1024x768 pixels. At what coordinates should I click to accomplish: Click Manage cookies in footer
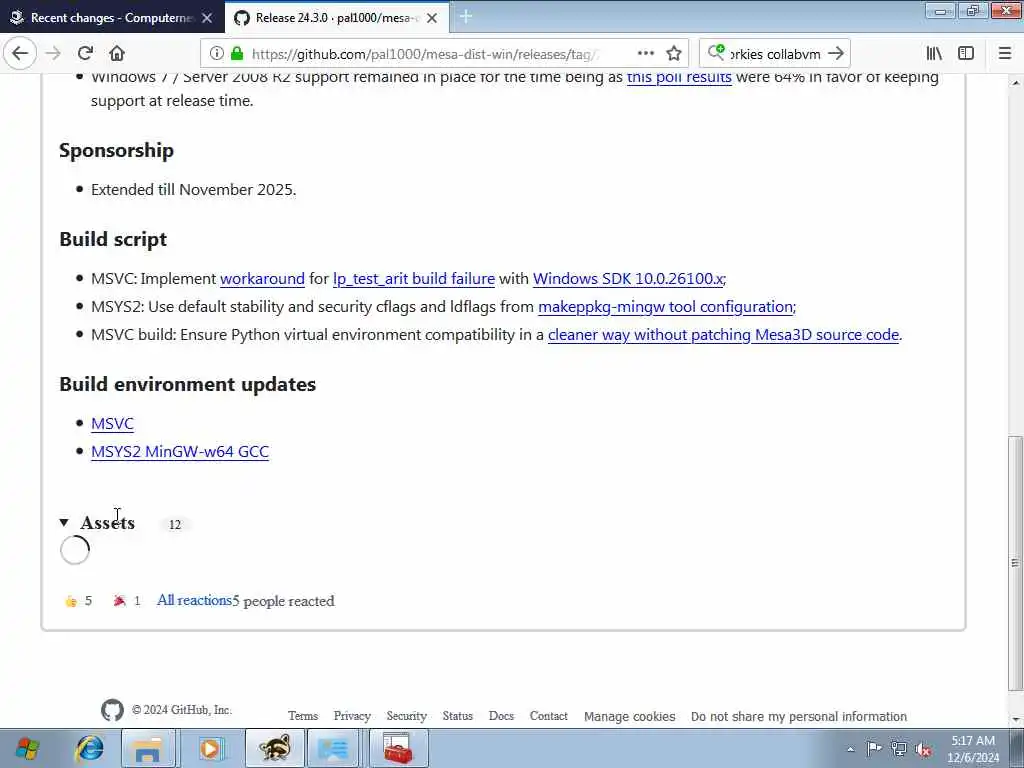630,716
